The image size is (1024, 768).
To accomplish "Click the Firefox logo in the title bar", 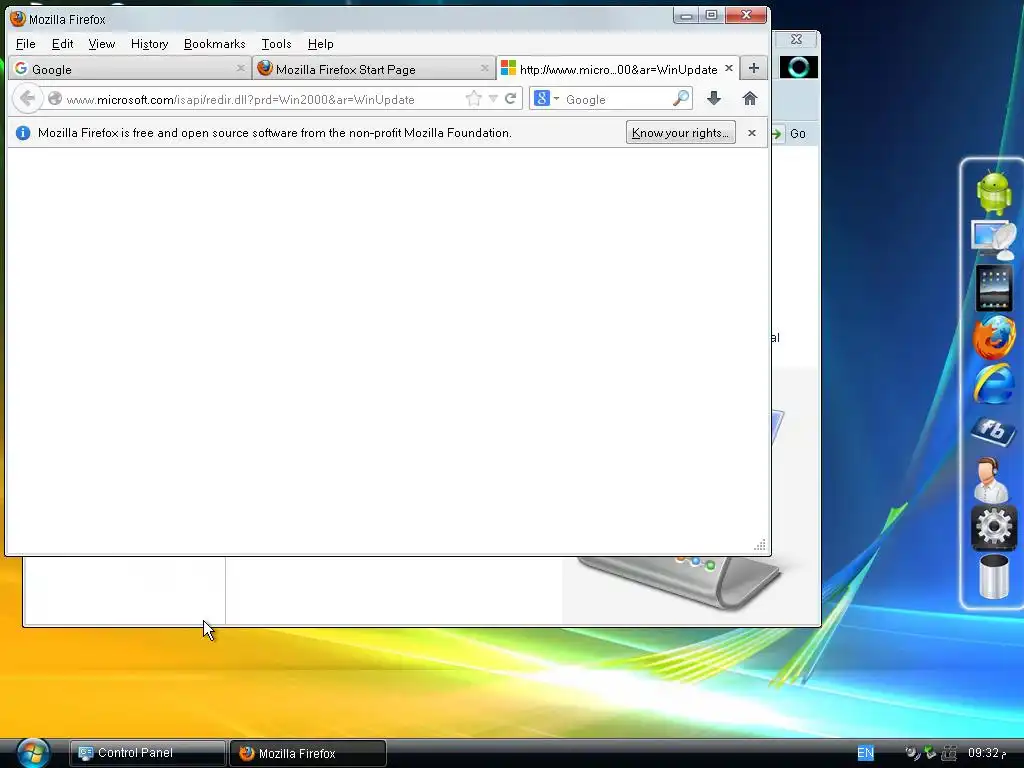I will pyautogui.click(x=18, y=18).
